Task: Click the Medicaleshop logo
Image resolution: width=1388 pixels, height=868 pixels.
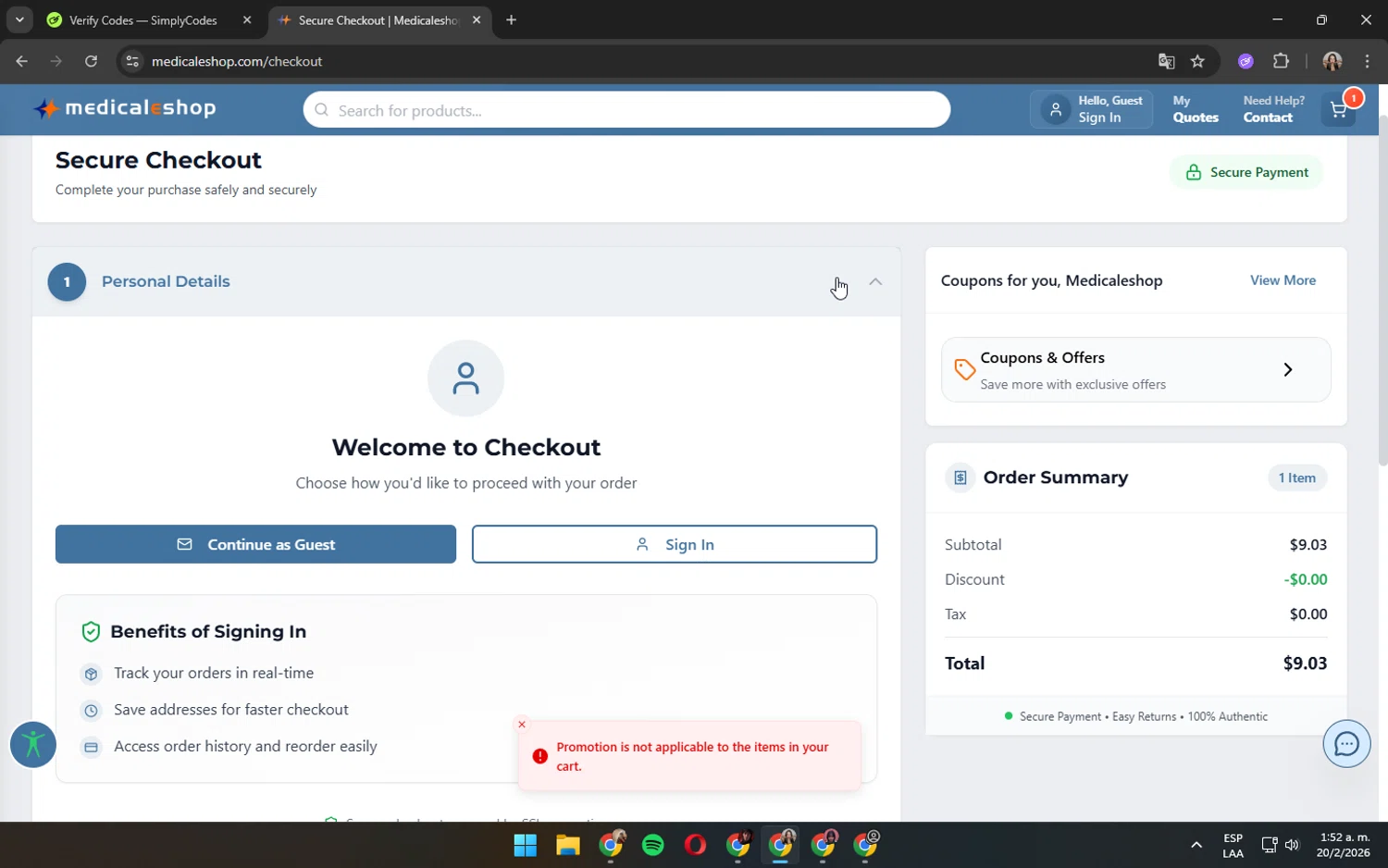Action: [124, 108]
